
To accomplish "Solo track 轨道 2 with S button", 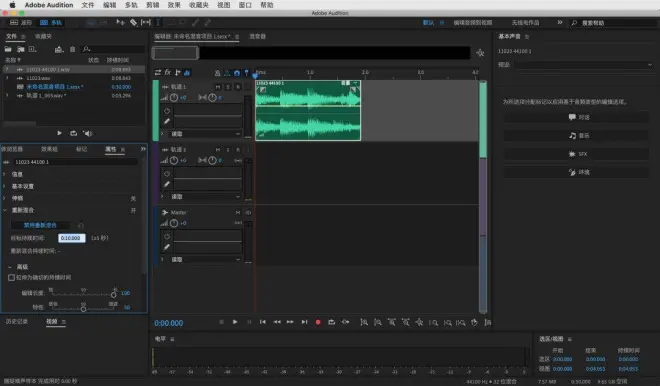I will (x=228, y=149).
